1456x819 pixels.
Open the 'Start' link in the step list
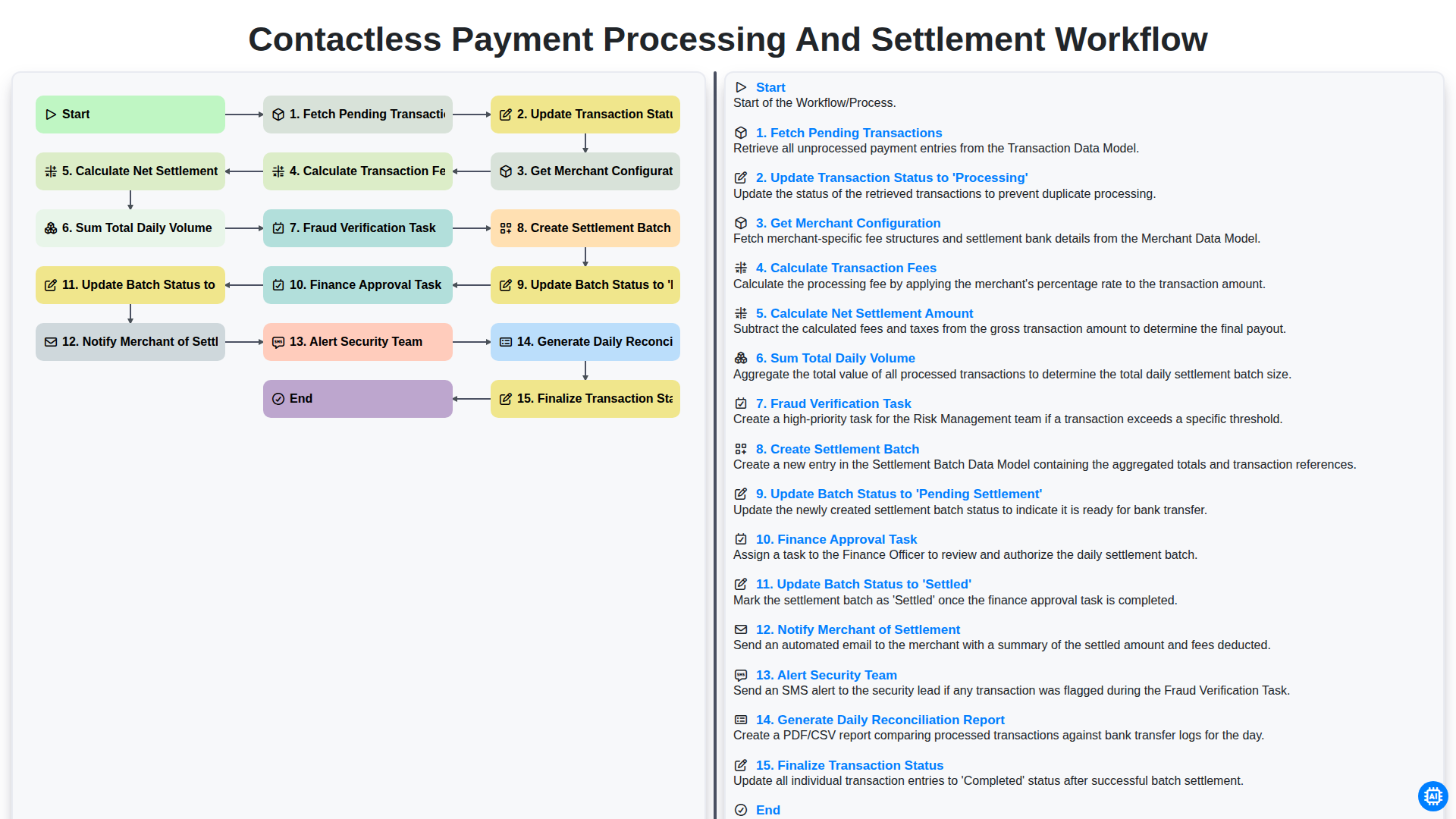tap(770, 87)
